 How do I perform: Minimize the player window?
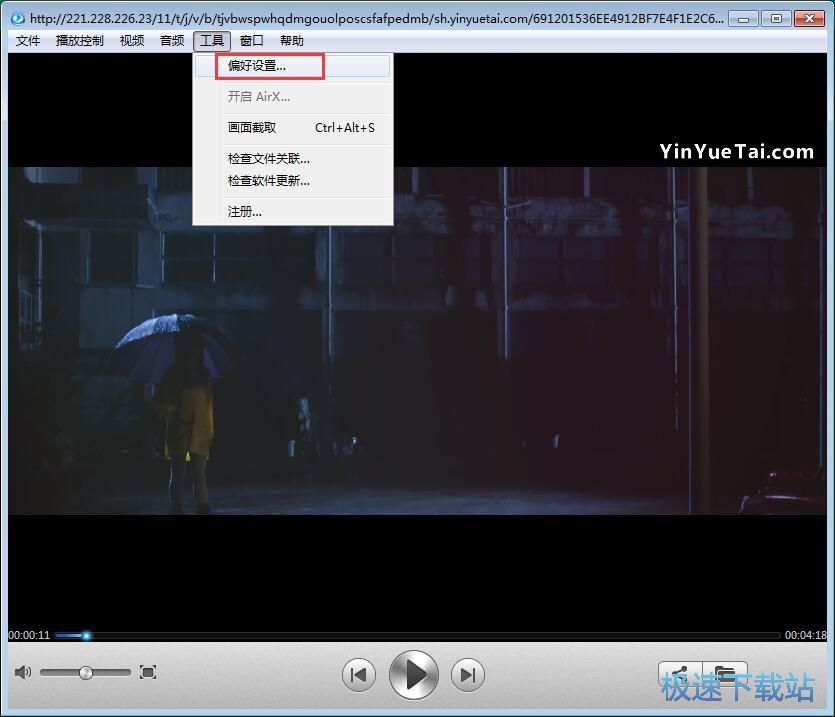(x=743, y=19)
